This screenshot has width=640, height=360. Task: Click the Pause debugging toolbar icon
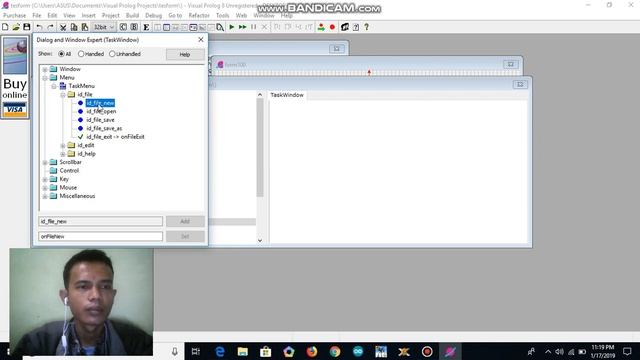pyautogui.click(x=253, y=27)
